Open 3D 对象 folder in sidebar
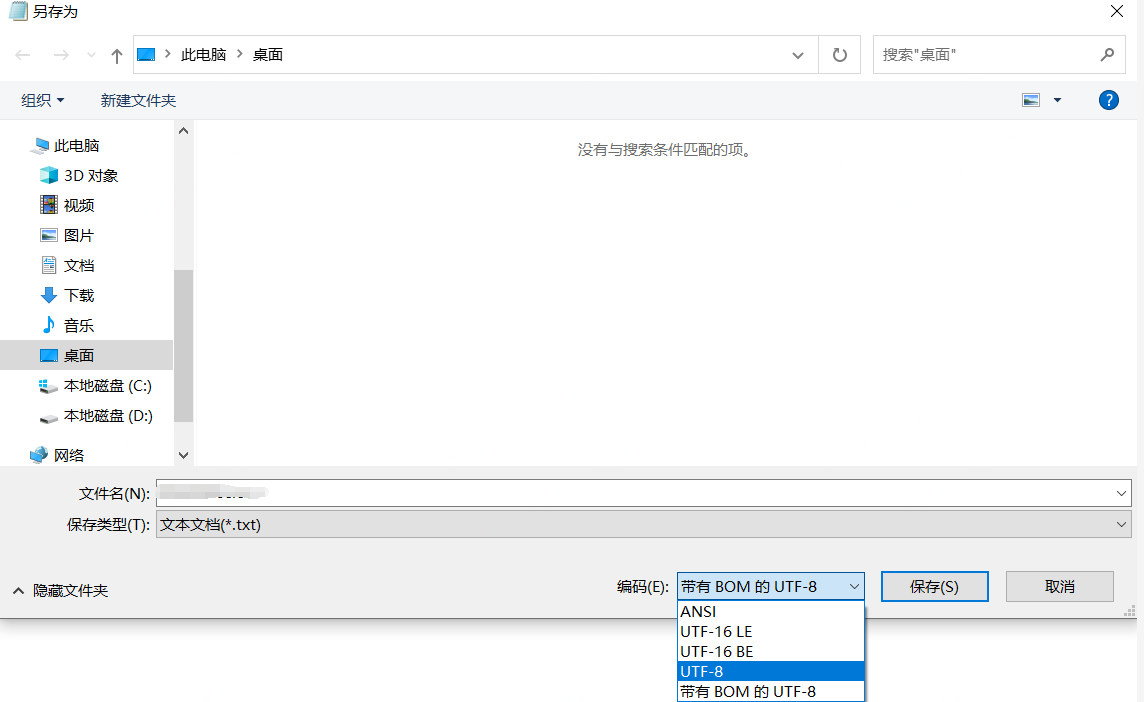 pos(90,176)
